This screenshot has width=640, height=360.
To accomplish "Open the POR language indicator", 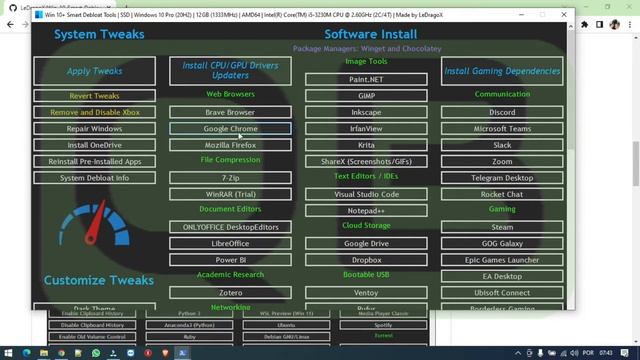I will [588, 353].
